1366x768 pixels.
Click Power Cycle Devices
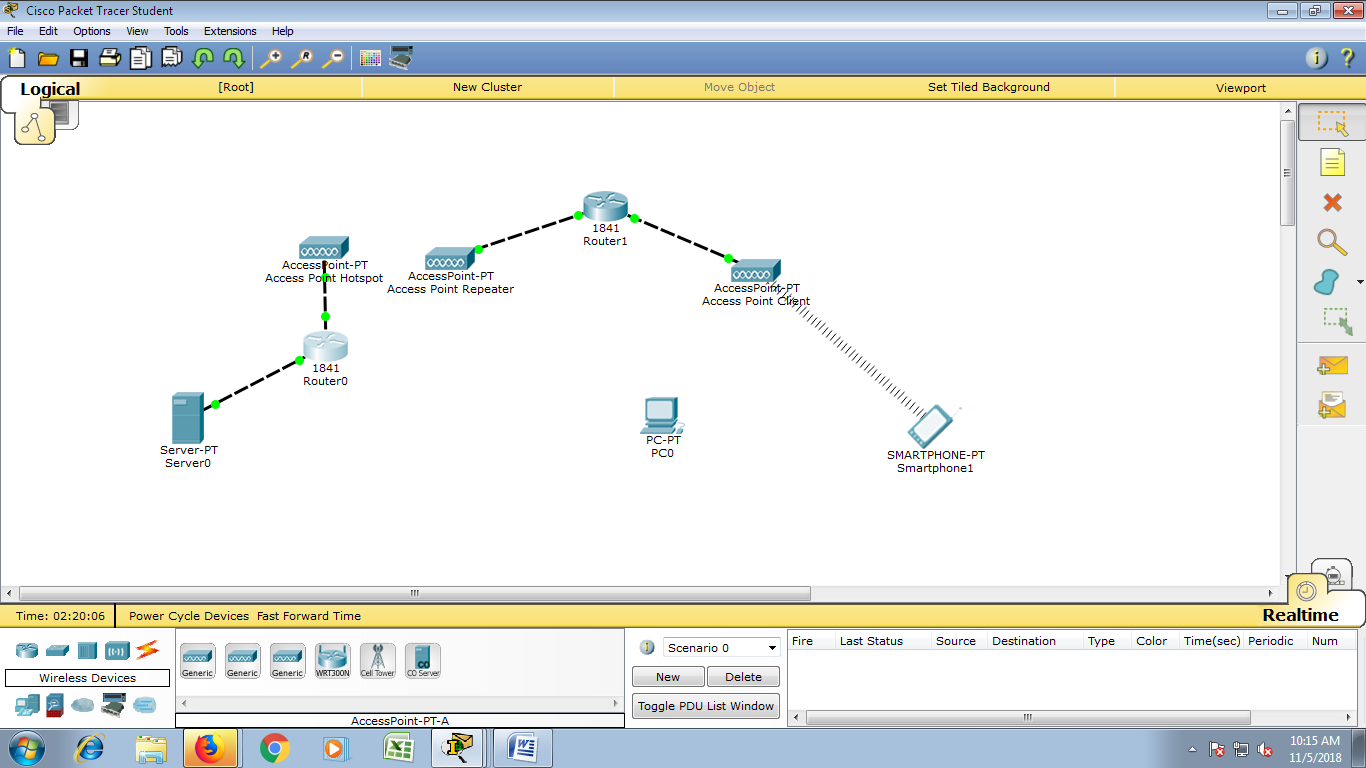pyautogui.click(x=189, y=616)
